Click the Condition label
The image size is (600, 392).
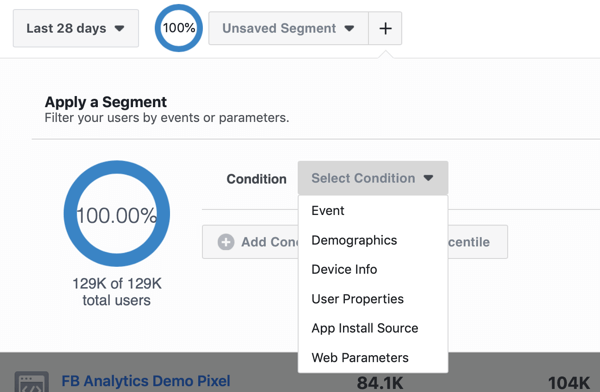click(256, 179)
